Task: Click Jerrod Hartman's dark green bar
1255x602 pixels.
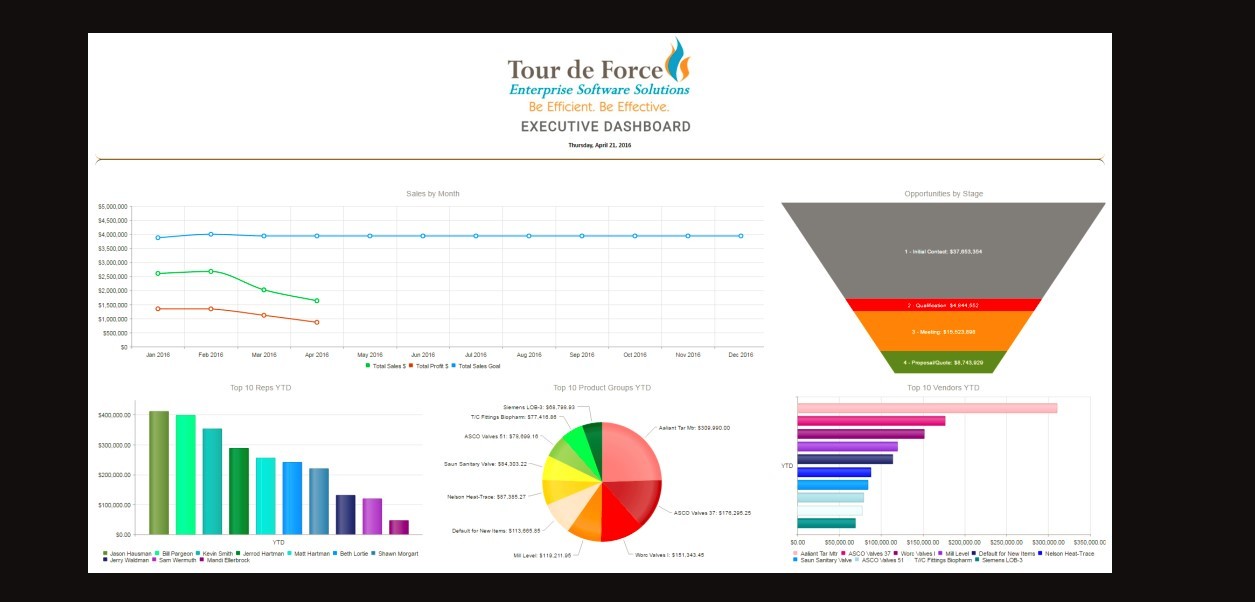Action: pyautogui.click(x=239, y=491)
